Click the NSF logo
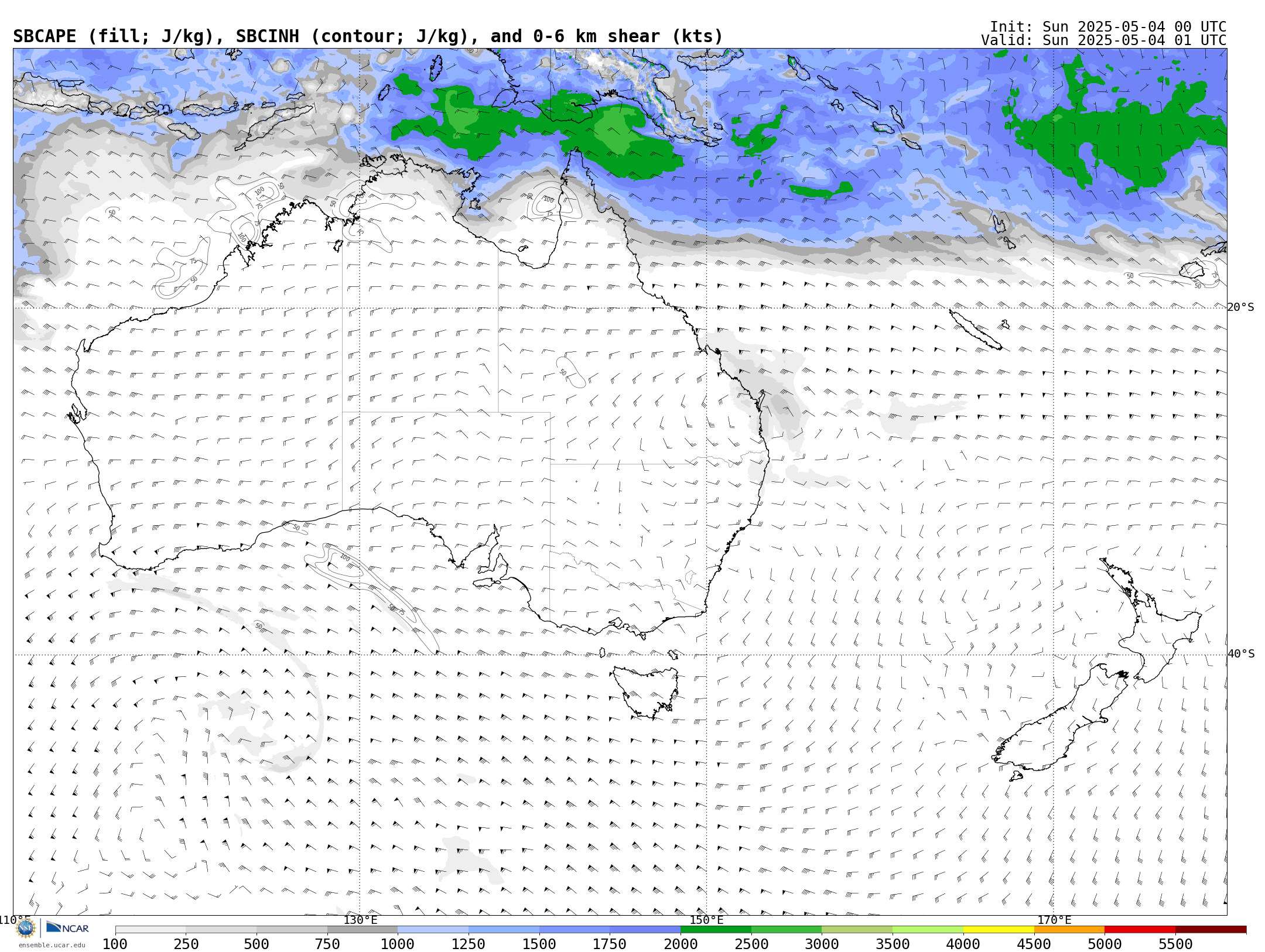Viewport: 1265px width, 952px height. pyautogui.click(x=26, y=928)
